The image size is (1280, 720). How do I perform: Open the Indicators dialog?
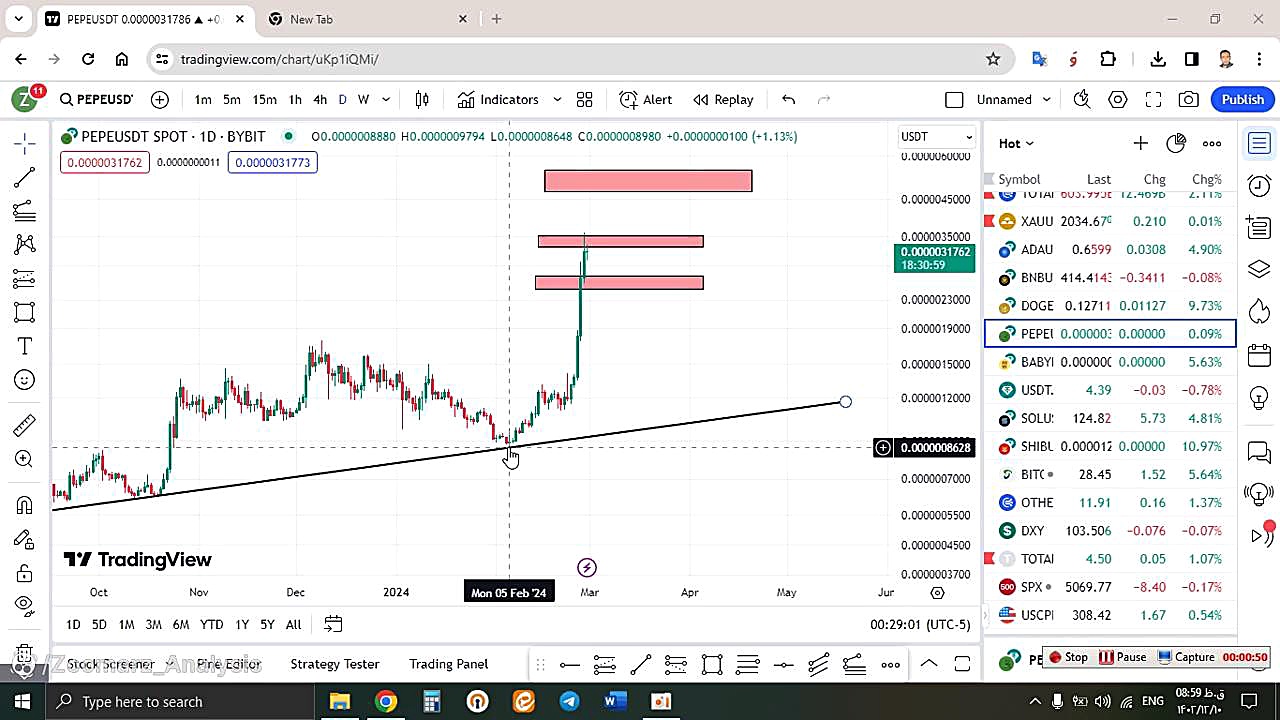[x=498, y=99]
